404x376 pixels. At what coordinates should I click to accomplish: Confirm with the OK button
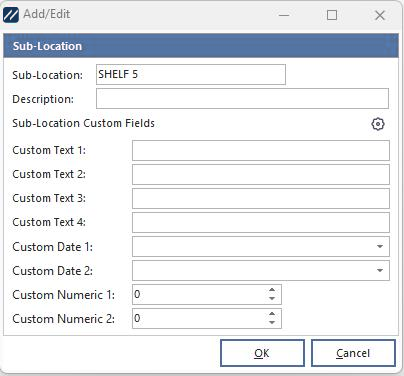pos(262,353)
